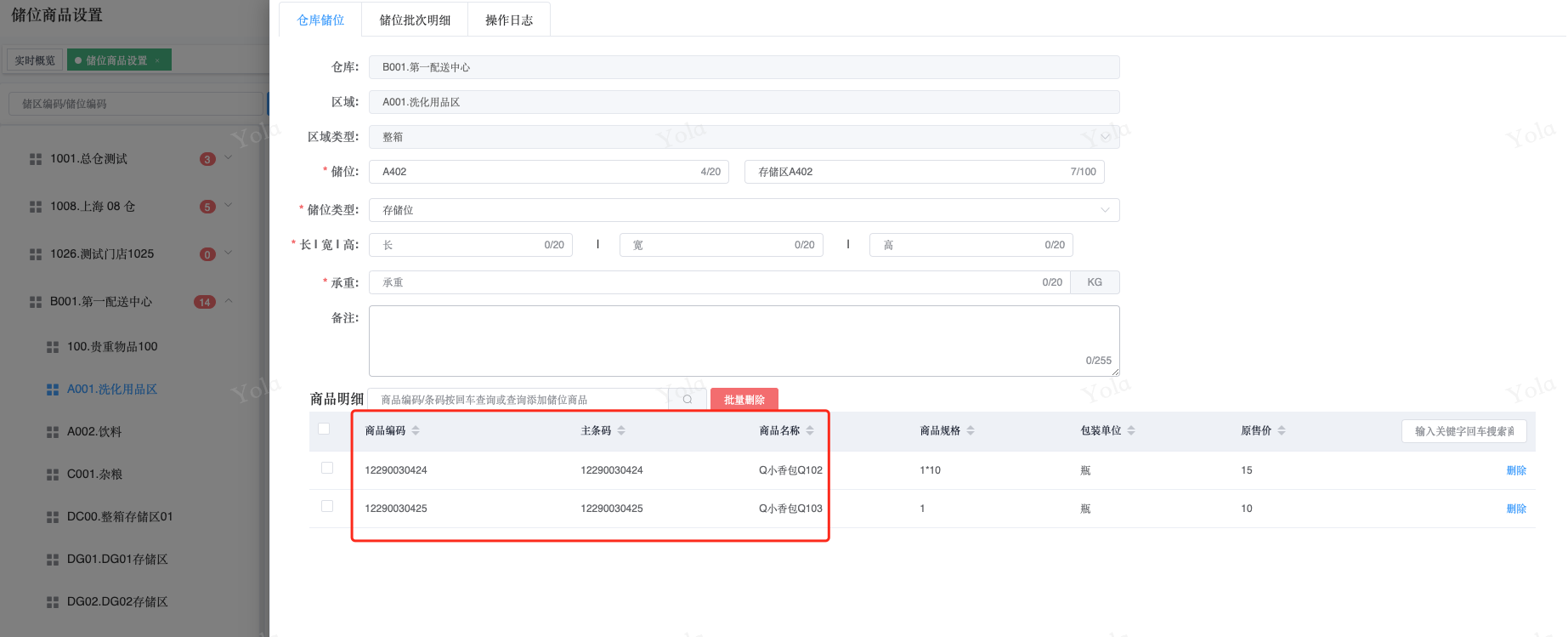Click the grid icon beside 1026.测试门店1025
This screenshot has width=1568, height=637.
pos(36,254)
